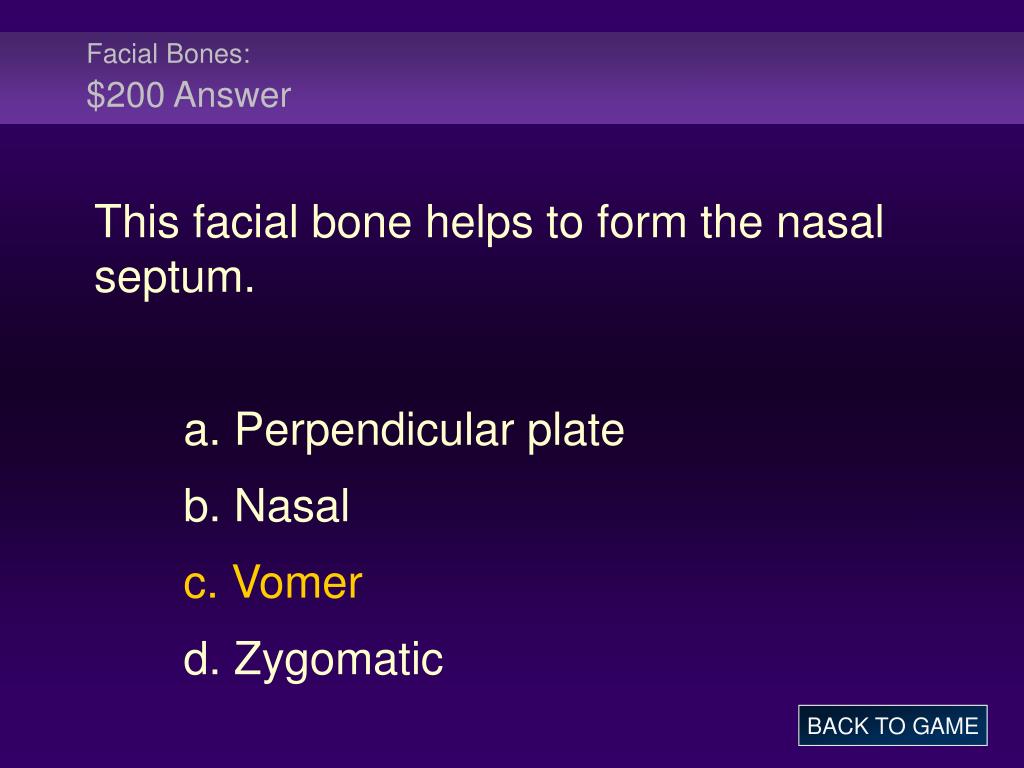Image resolution: width=1024 pixels, height=768 pixels.
Task: Click the word 'helps' in the question
Action: click(479, 223)
